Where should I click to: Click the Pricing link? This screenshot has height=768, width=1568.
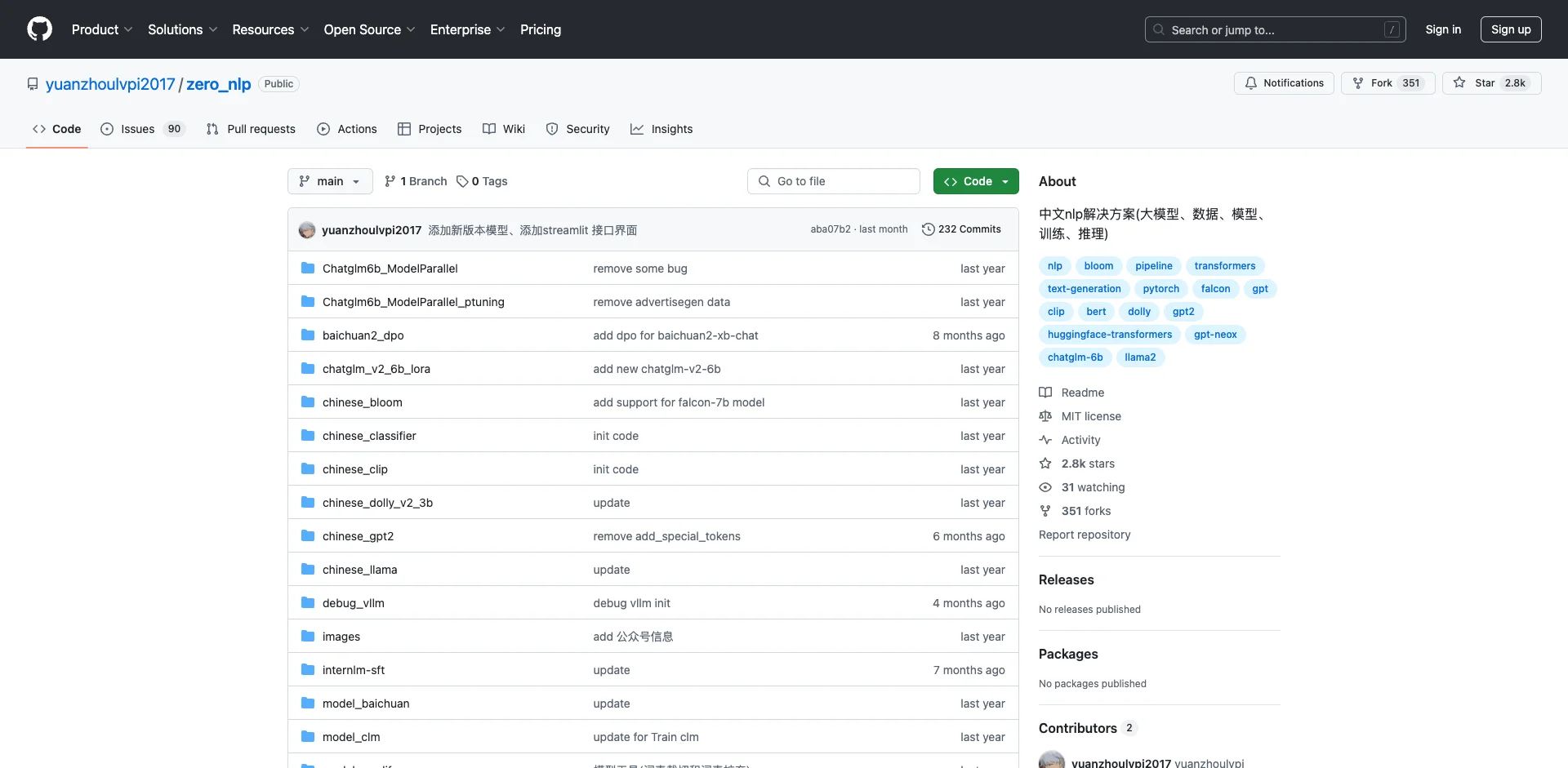click(541, 29)
